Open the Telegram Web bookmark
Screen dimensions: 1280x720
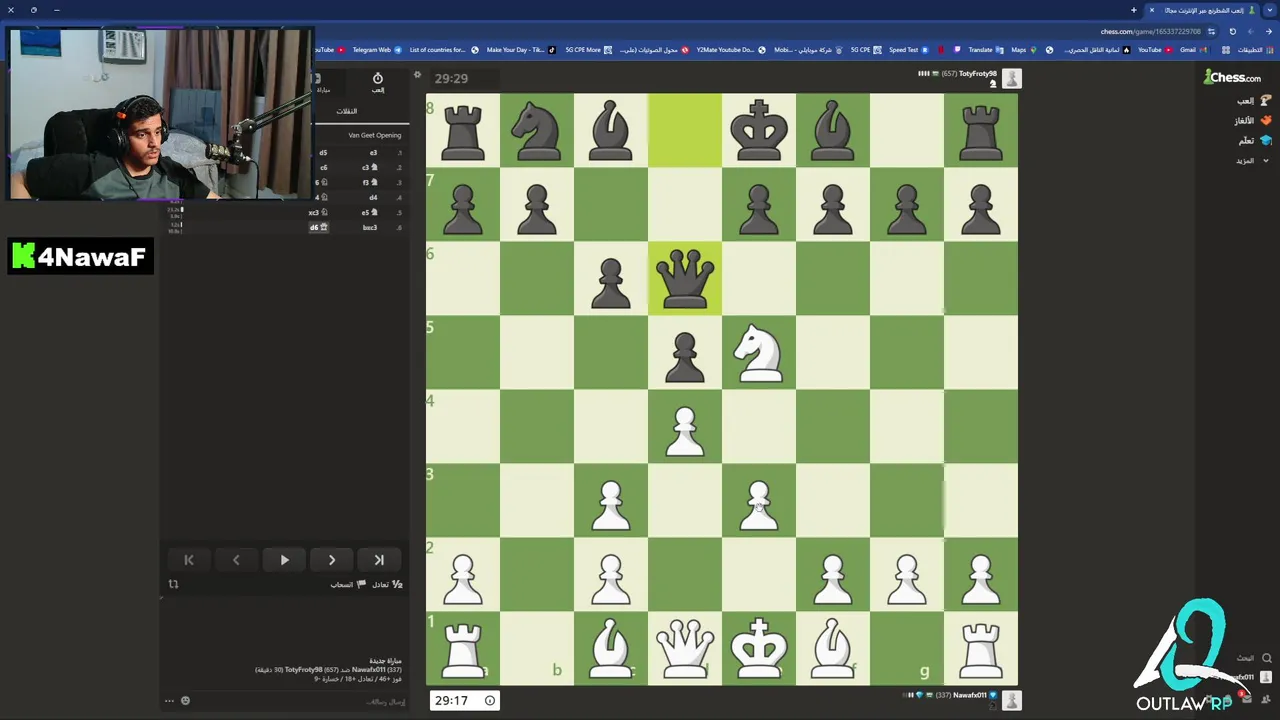pos(376,49)
